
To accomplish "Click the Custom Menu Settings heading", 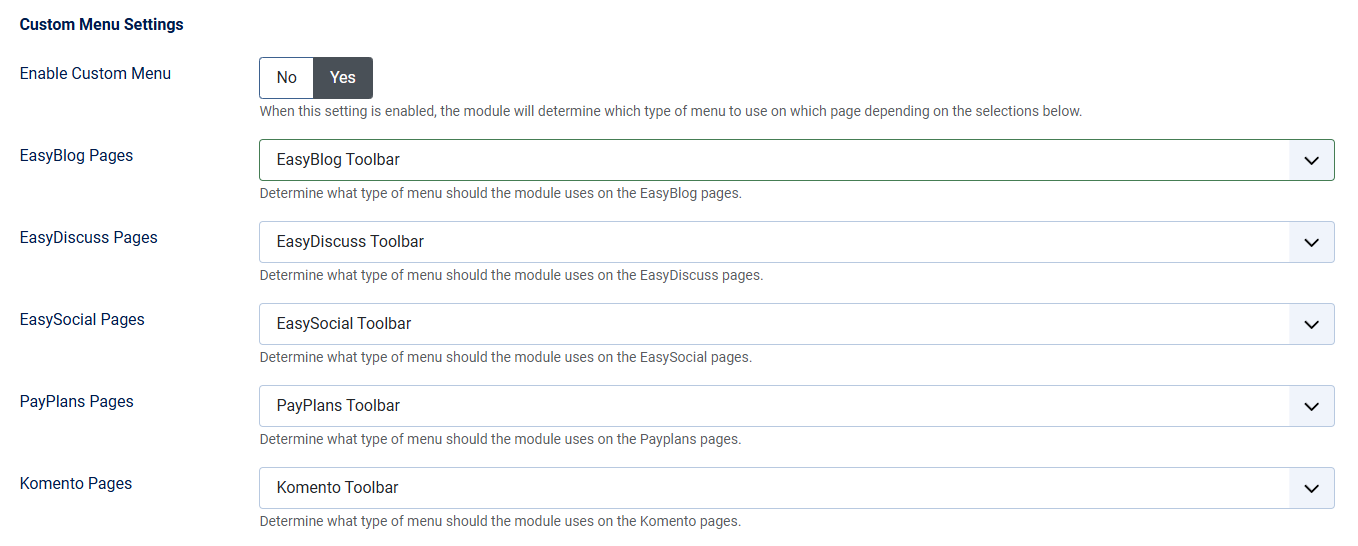I will pos(102,24).
